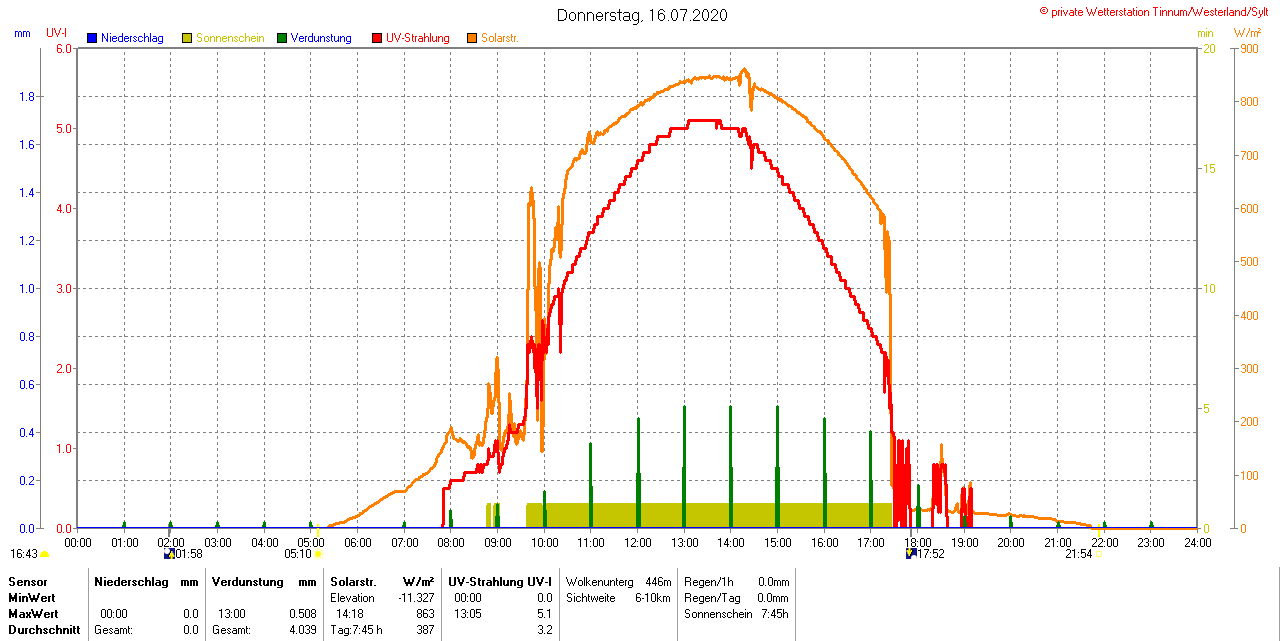Click the W/m² axis unit label
1280x641 pixels.
point(1249,33)
